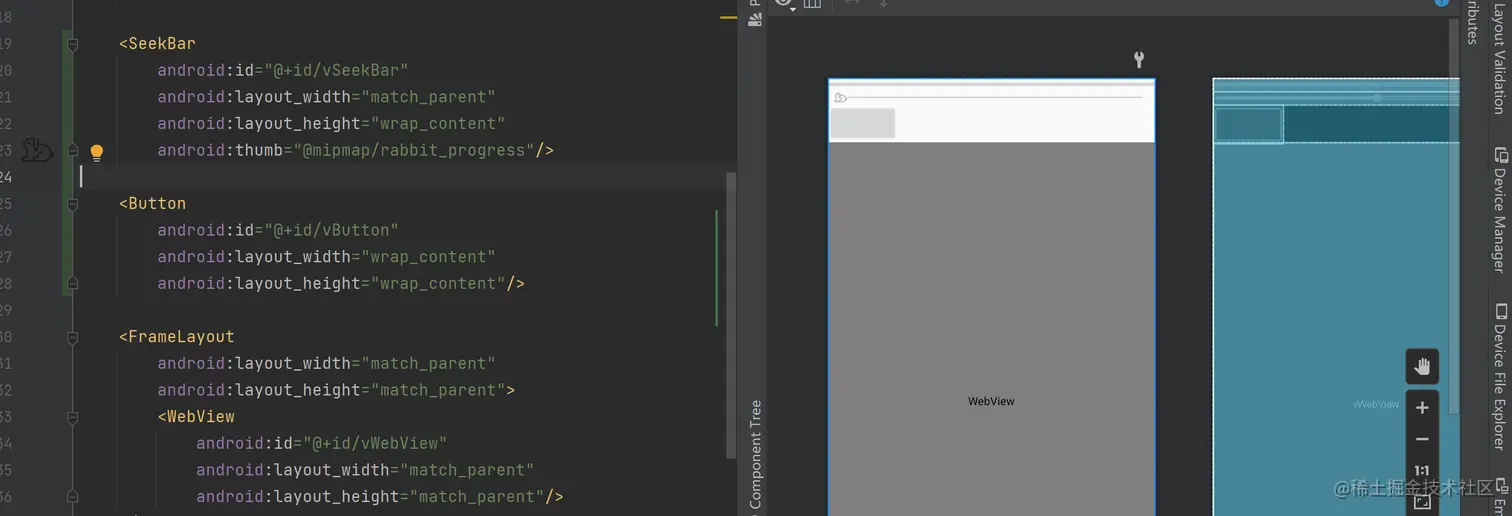Click the help question mark icon
Image resolution: width=1512 pixels, height=516 pixels.
pyautogui.click(x=1442, y=3)
